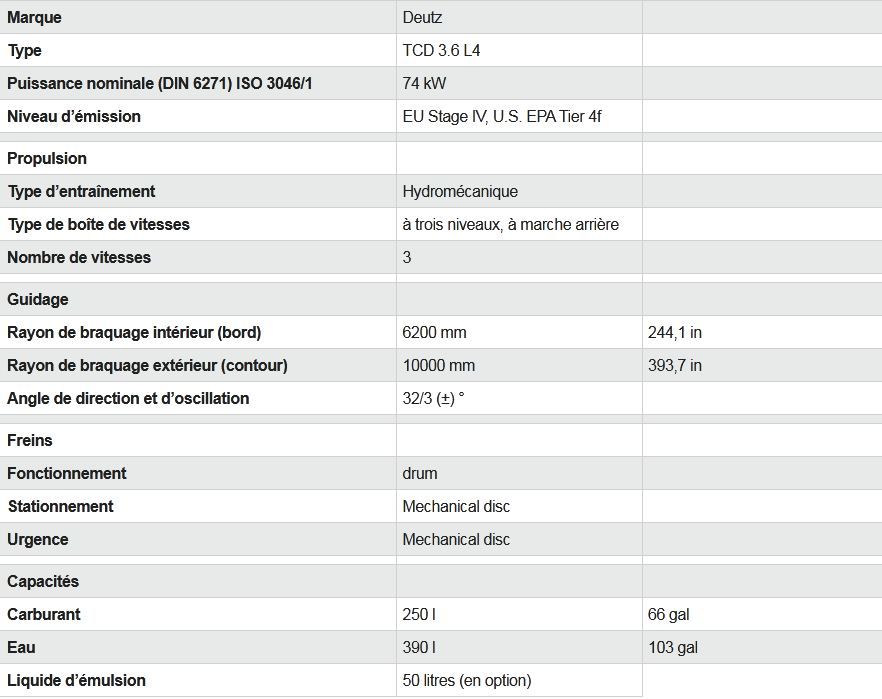Click 'EU Stage IV, U.S. EPA Tier 4f' text
The width and height of the screenshot is (882, 699).
click(x=502, y=116)
